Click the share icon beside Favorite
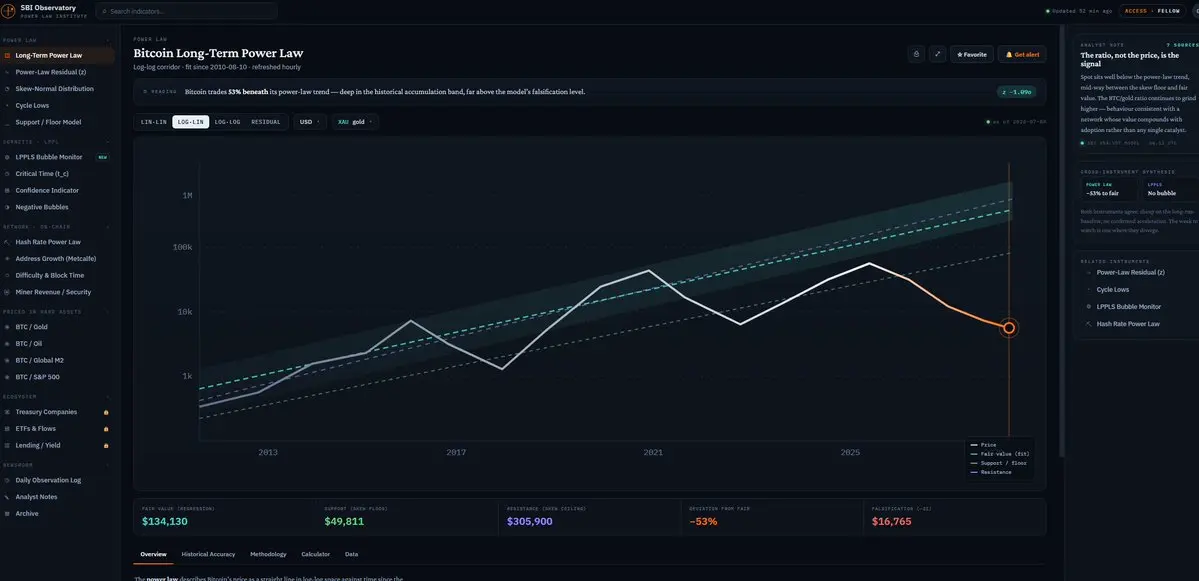The height and width of the screenshot is (581, 1199). point(917,54)
